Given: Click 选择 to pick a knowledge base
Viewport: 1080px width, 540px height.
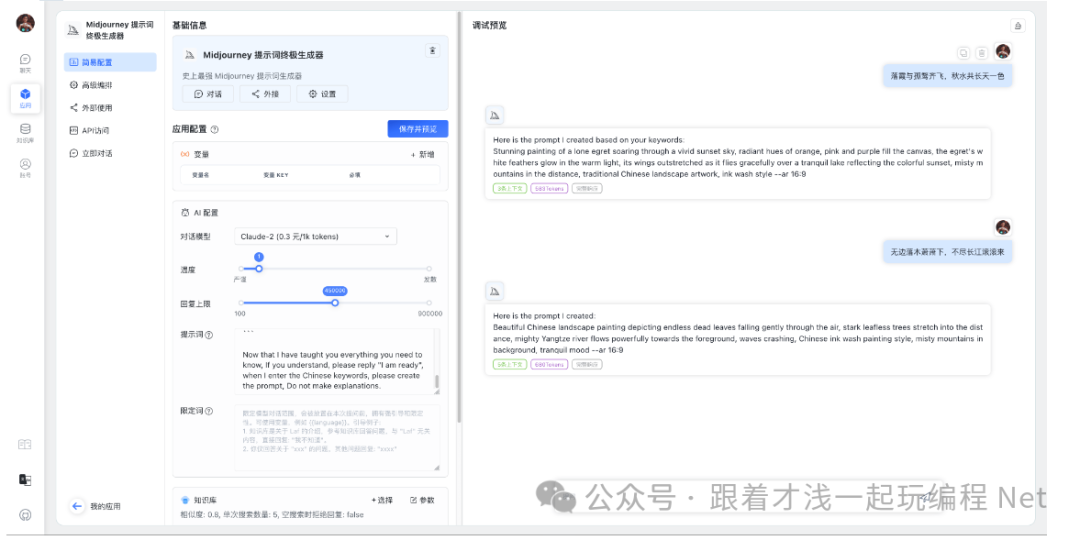Looking at the screenshot, I should (382, 500).
